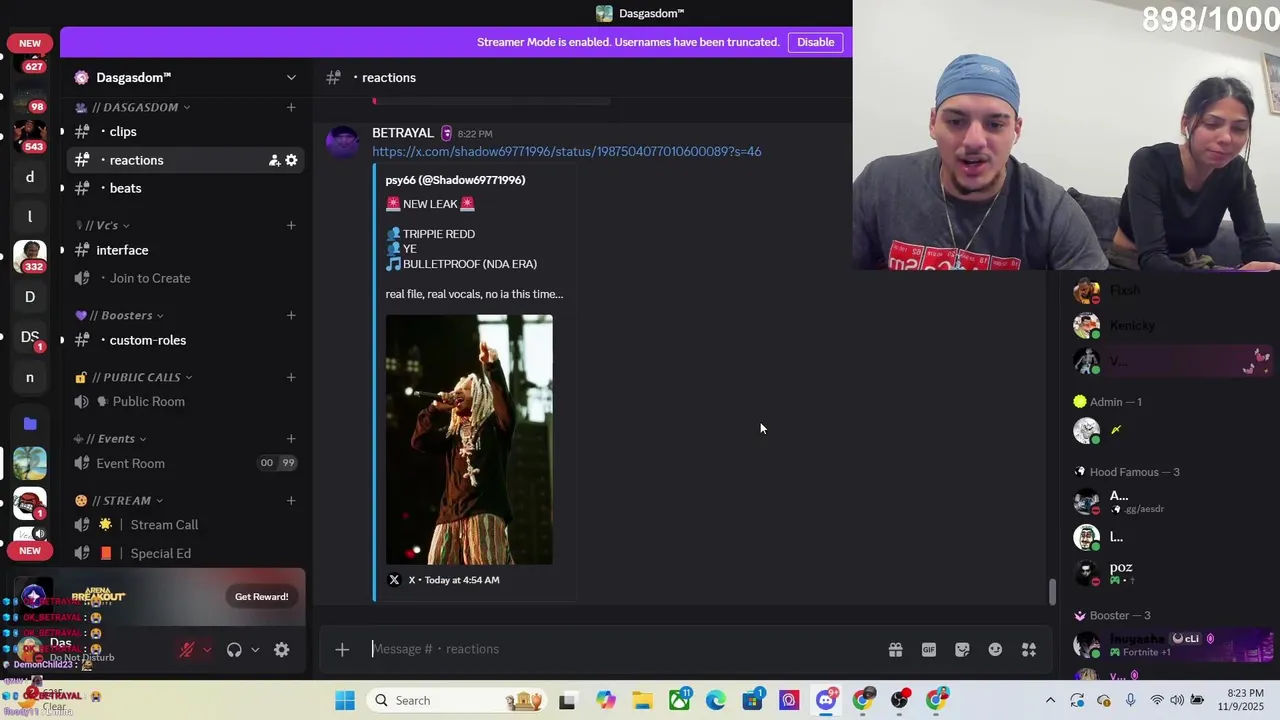Join the Join to Create voice channel

pos(185,278)
